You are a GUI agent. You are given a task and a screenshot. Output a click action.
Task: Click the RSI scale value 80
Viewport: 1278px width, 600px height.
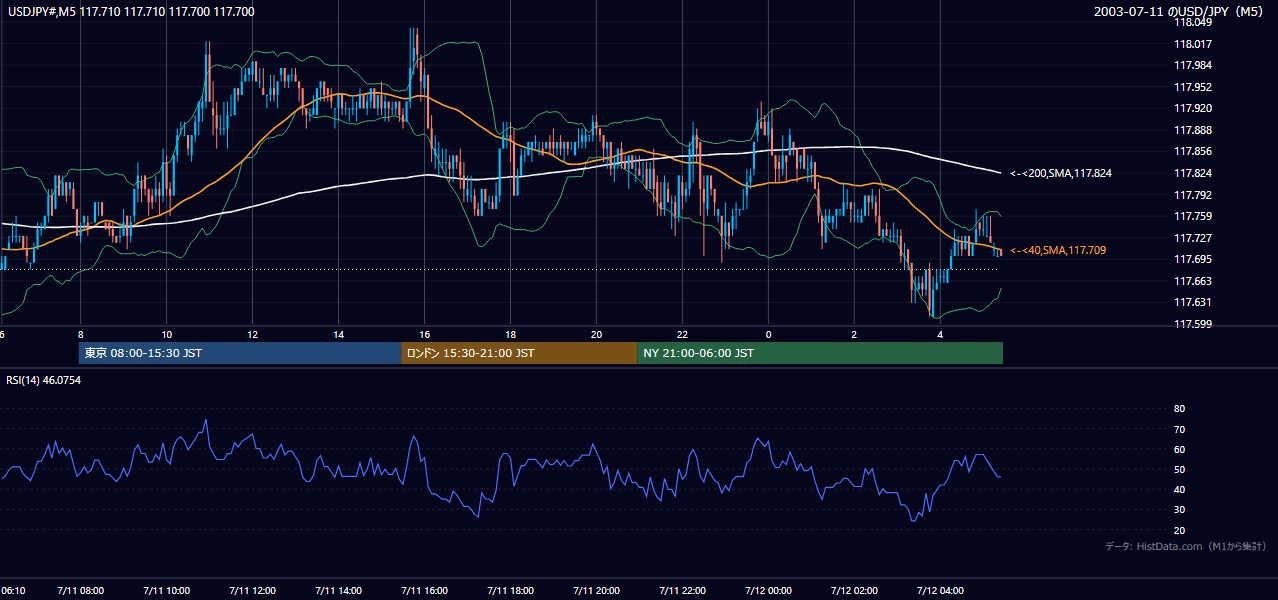pyautogui.click(x=1179, y=409)
